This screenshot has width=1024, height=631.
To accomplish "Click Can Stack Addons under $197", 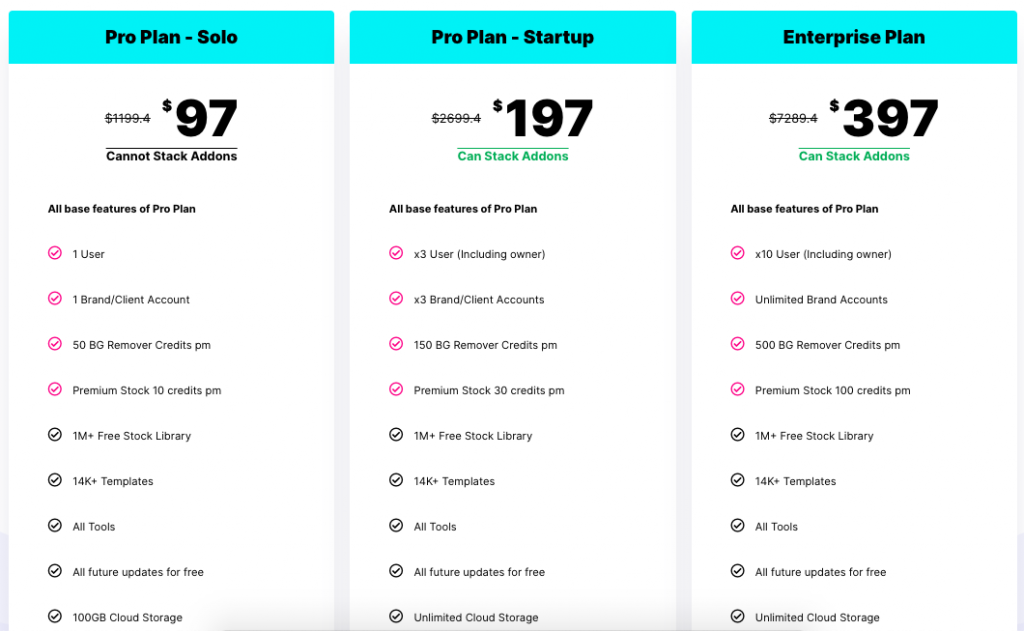I will pyautogui.click(x=513, y=156).
